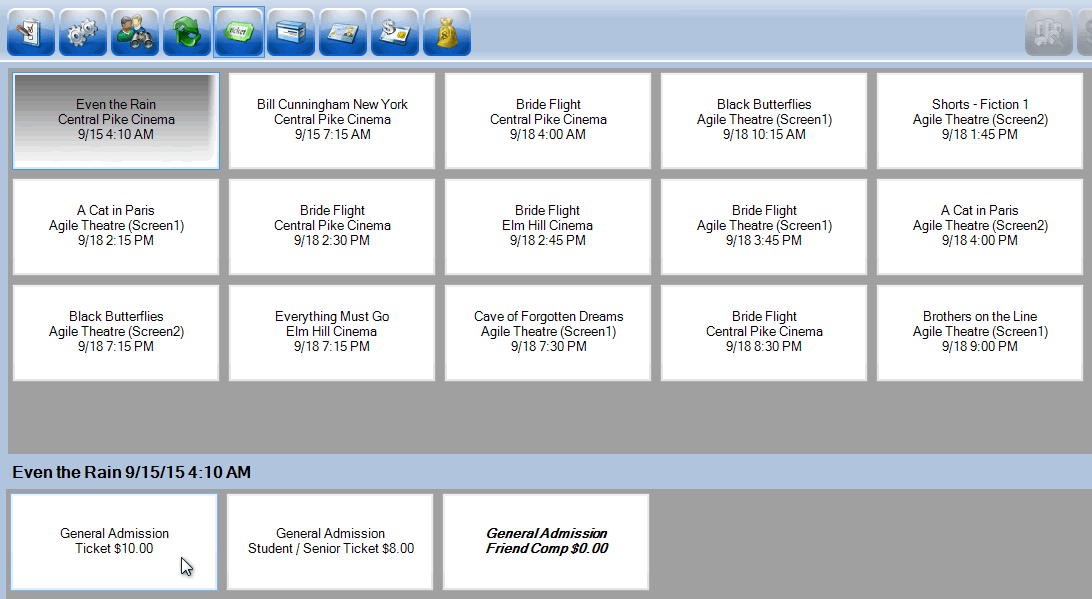Click the customer search binoculars icon
1092x599 pixels.
pos(134,32)
